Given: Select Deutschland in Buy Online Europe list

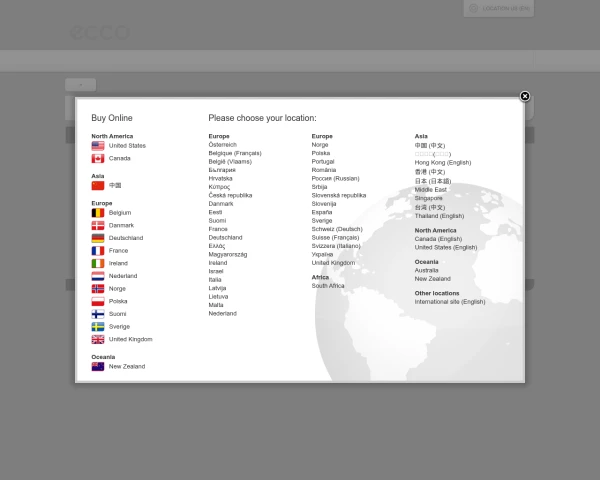Looking at the screenshot, I should (126, 238).
